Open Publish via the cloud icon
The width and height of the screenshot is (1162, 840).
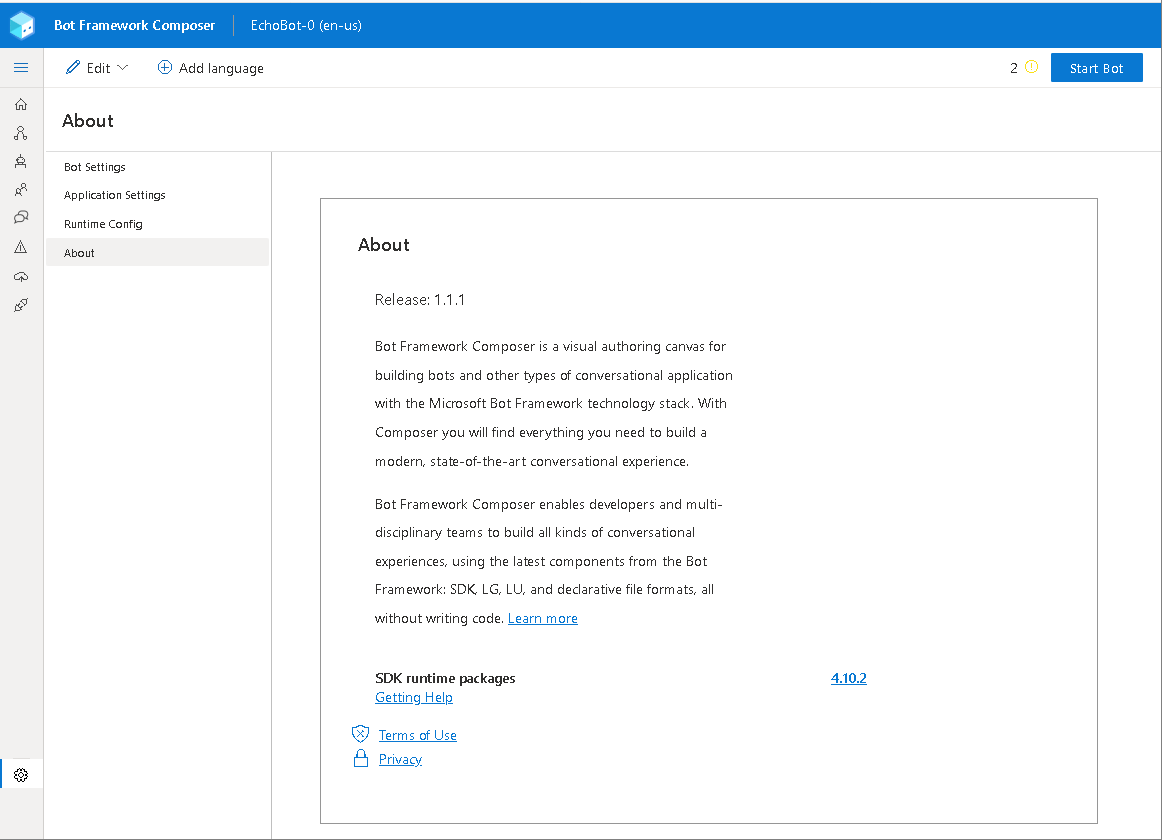point(21,277)
